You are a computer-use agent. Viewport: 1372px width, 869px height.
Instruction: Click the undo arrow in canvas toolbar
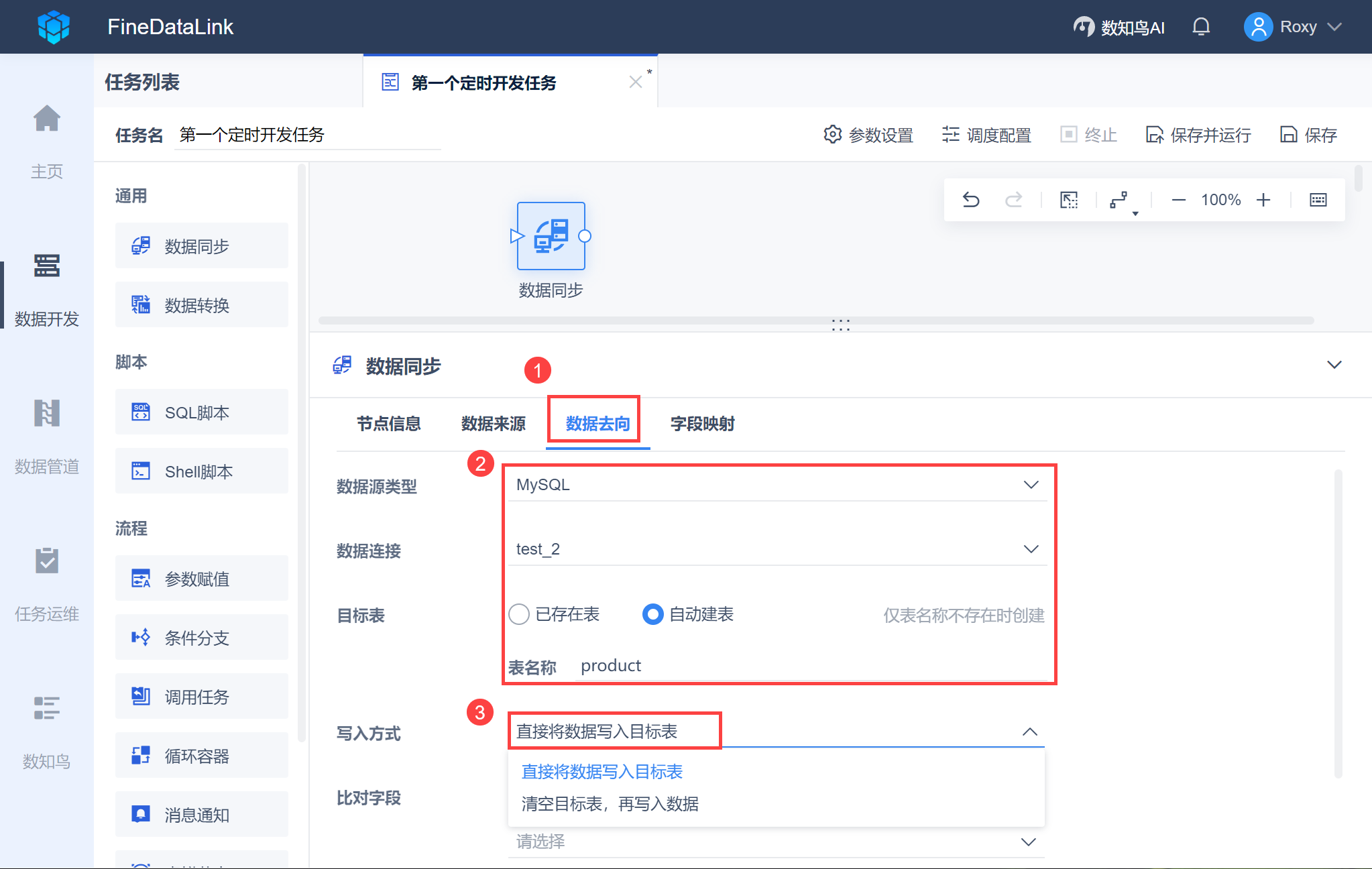[x=971, y=200]
